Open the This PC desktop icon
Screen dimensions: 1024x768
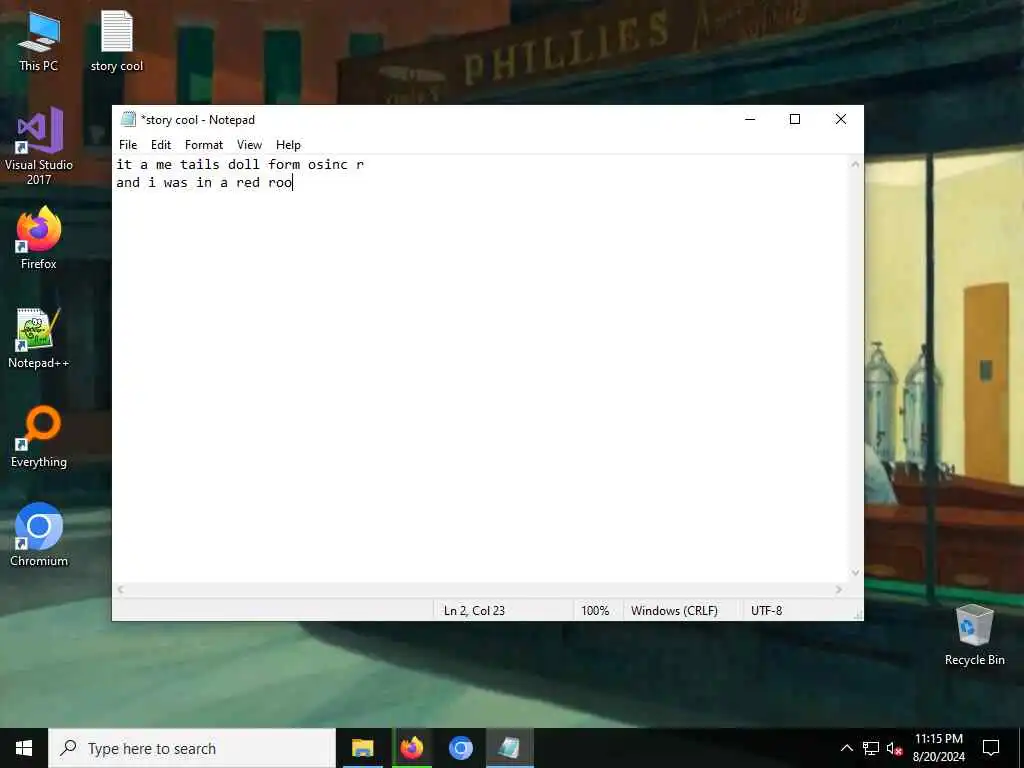click(x=39, y=41)
